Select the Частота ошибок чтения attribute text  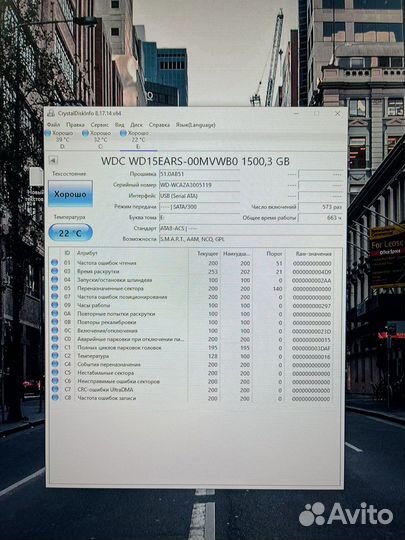tap(107, 263)
